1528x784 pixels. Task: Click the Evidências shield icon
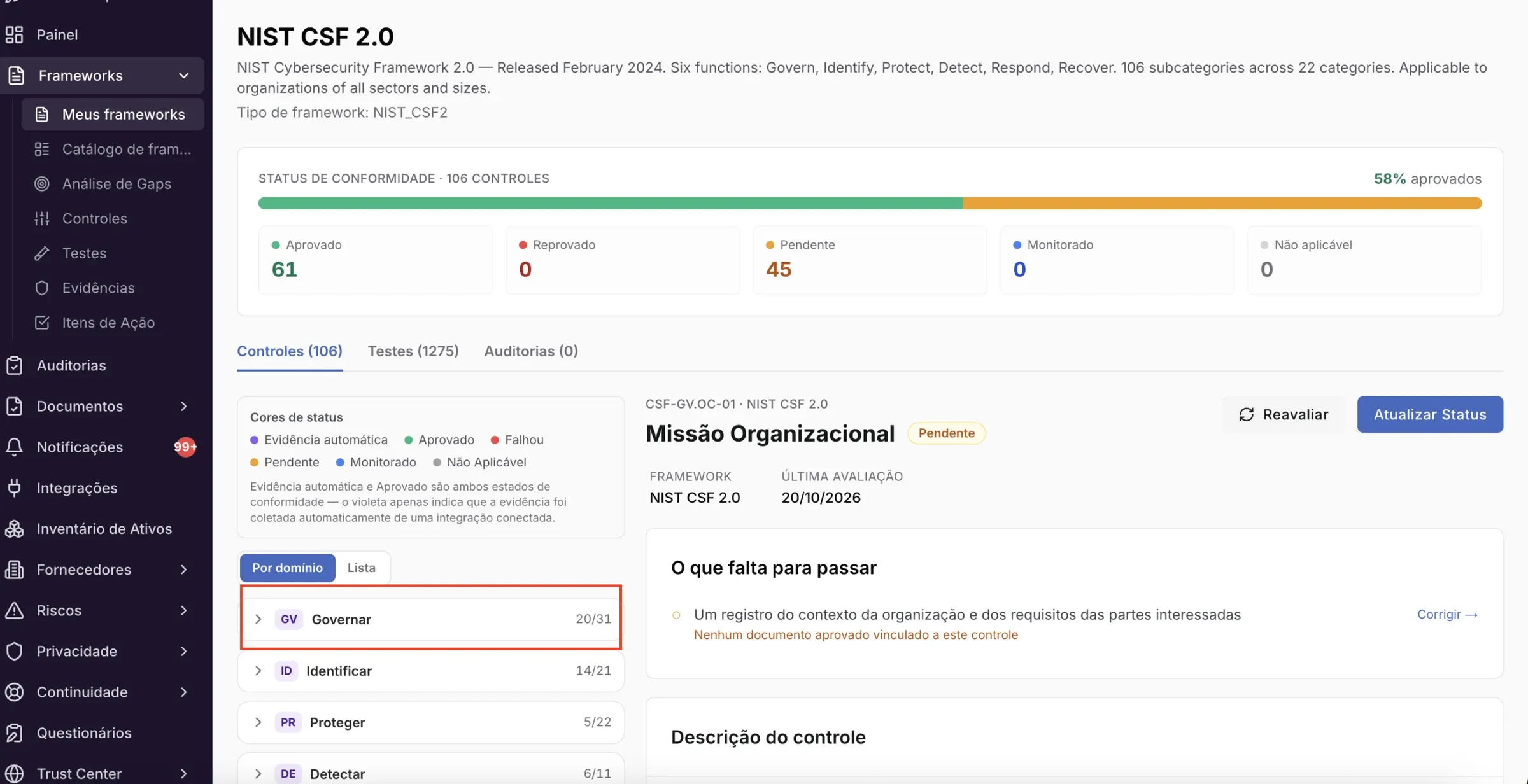pos(42,288)
